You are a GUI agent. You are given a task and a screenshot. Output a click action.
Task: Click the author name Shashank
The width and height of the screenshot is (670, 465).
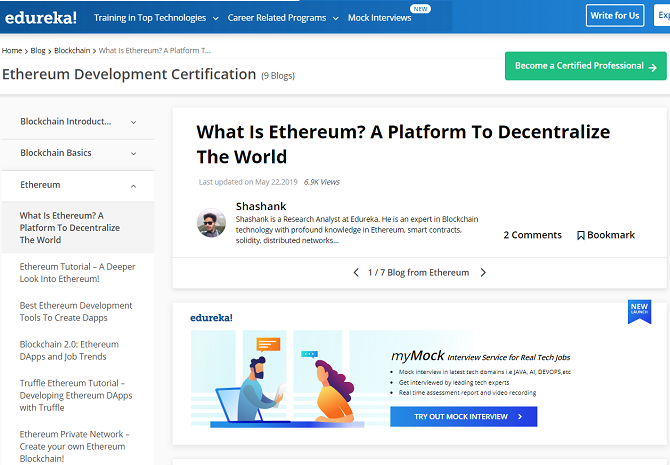261,206
